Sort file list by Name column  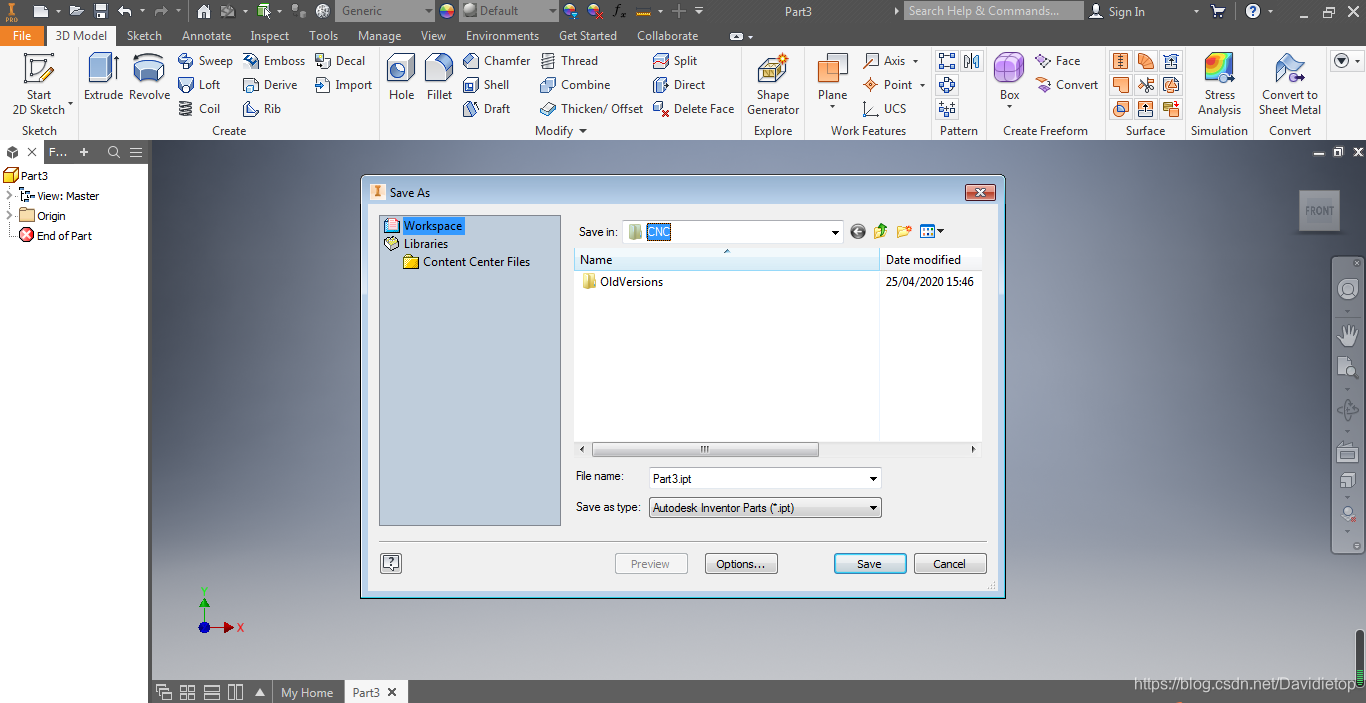coord(727,260)
